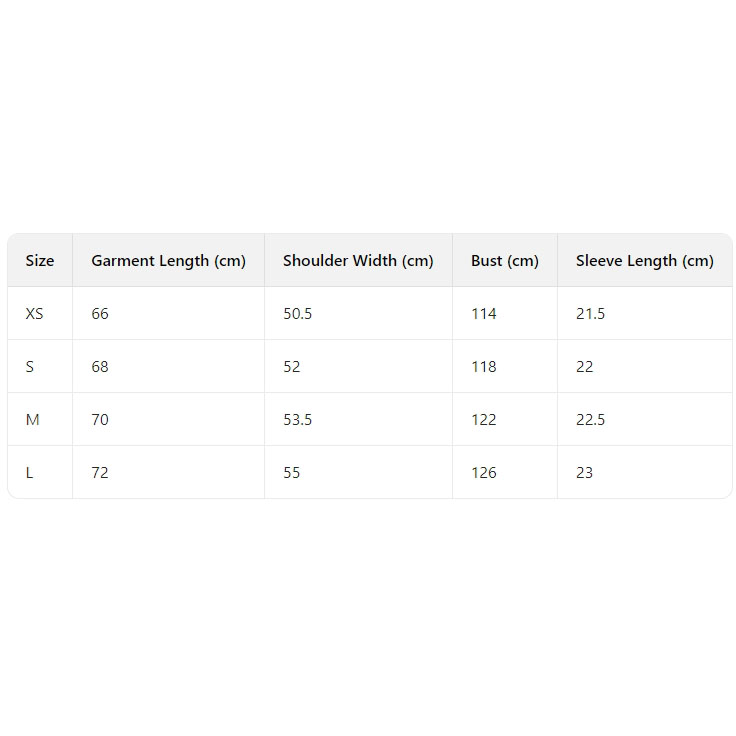Click the Garment Length (cm) header
Viewport: 736px width, 736px height.
[168, 261]
